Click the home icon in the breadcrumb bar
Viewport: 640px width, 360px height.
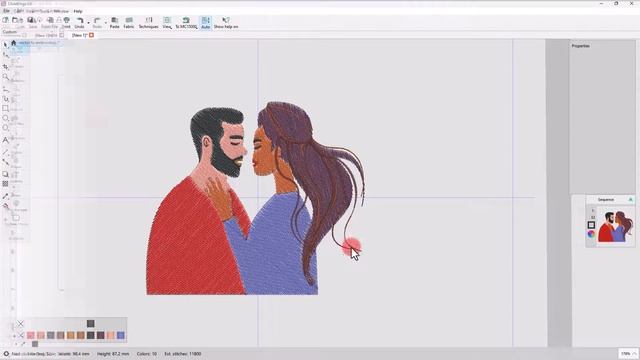point(13,42)
